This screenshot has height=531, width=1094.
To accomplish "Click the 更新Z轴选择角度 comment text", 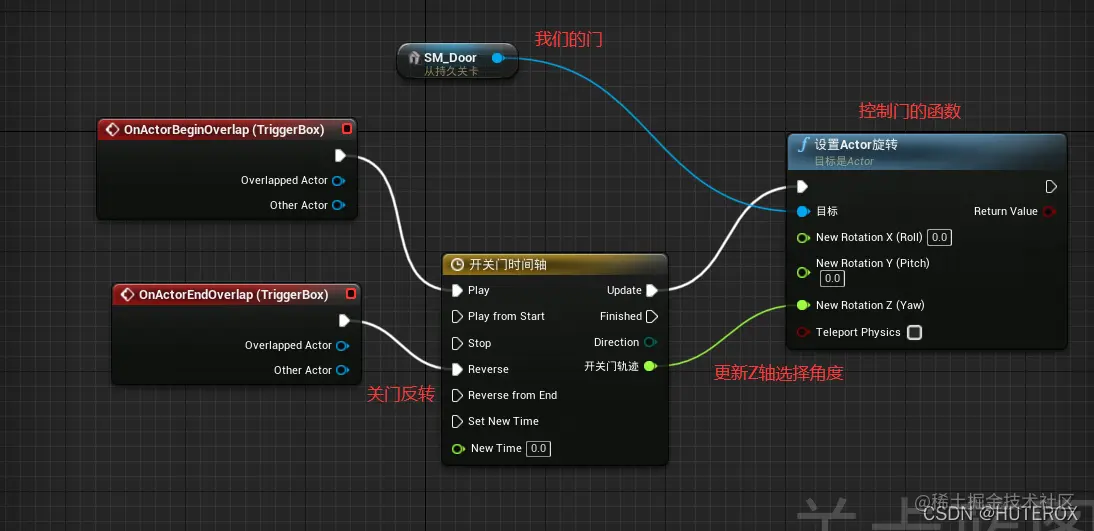I will tap(779, 373).
